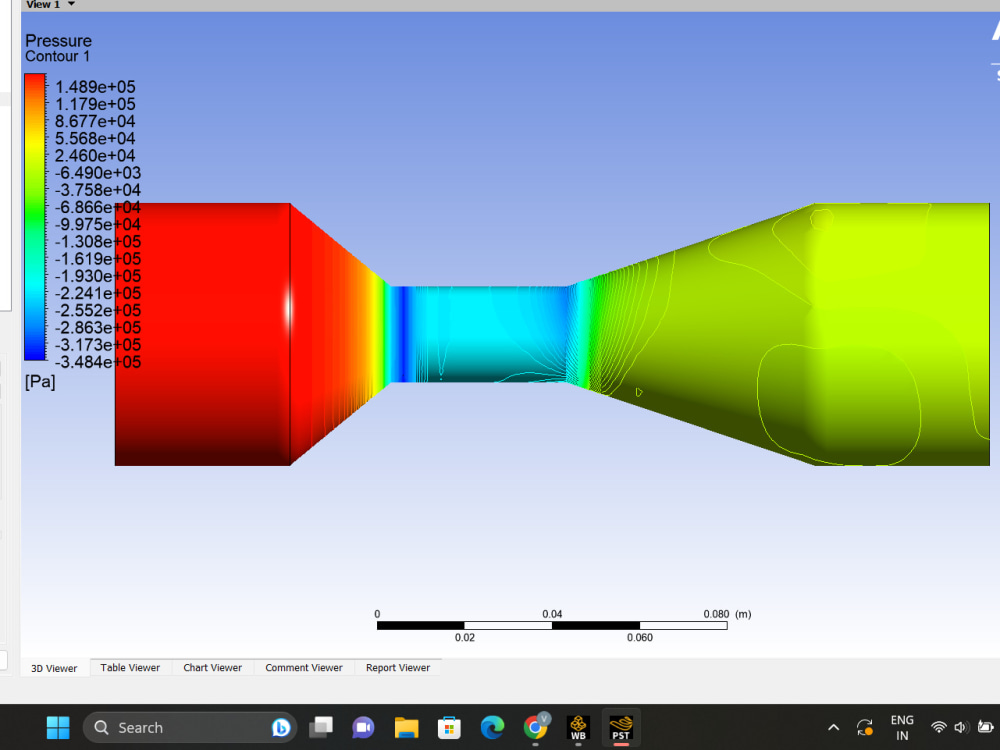
Task: Switch to the Table Viewer tab
Action: click(x=130, y=667)
